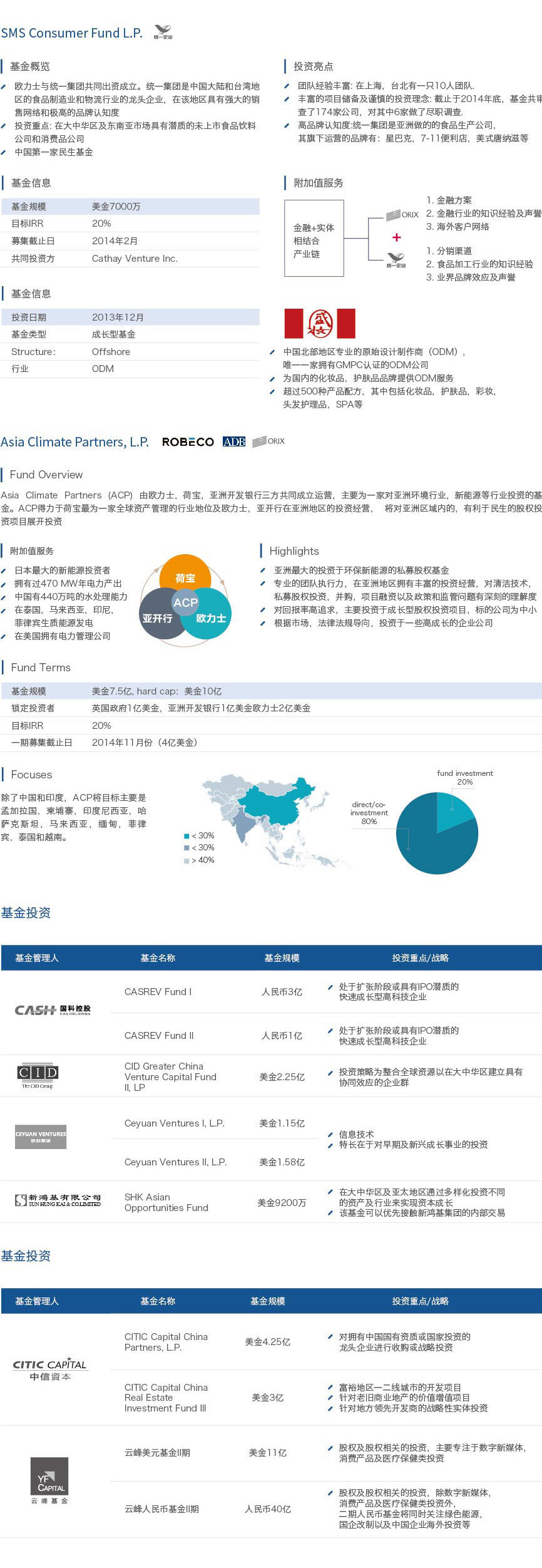542x1568 pixels.
Task: Click the teal < 30% legend swatch
Action: coord(187,836)
